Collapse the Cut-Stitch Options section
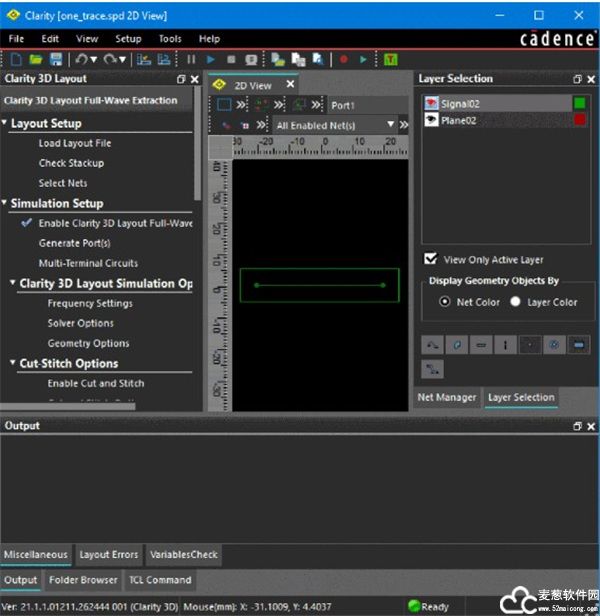This screenshot has width=600, height=616. 13,364
